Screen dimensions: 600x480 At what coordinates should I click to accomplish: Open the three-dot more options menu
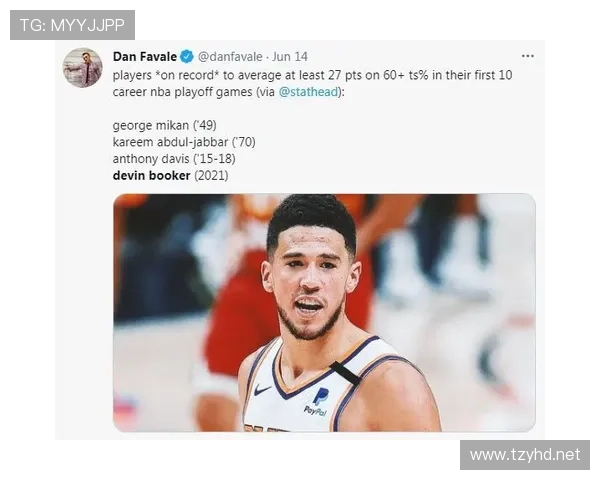[x=528, y=56]
